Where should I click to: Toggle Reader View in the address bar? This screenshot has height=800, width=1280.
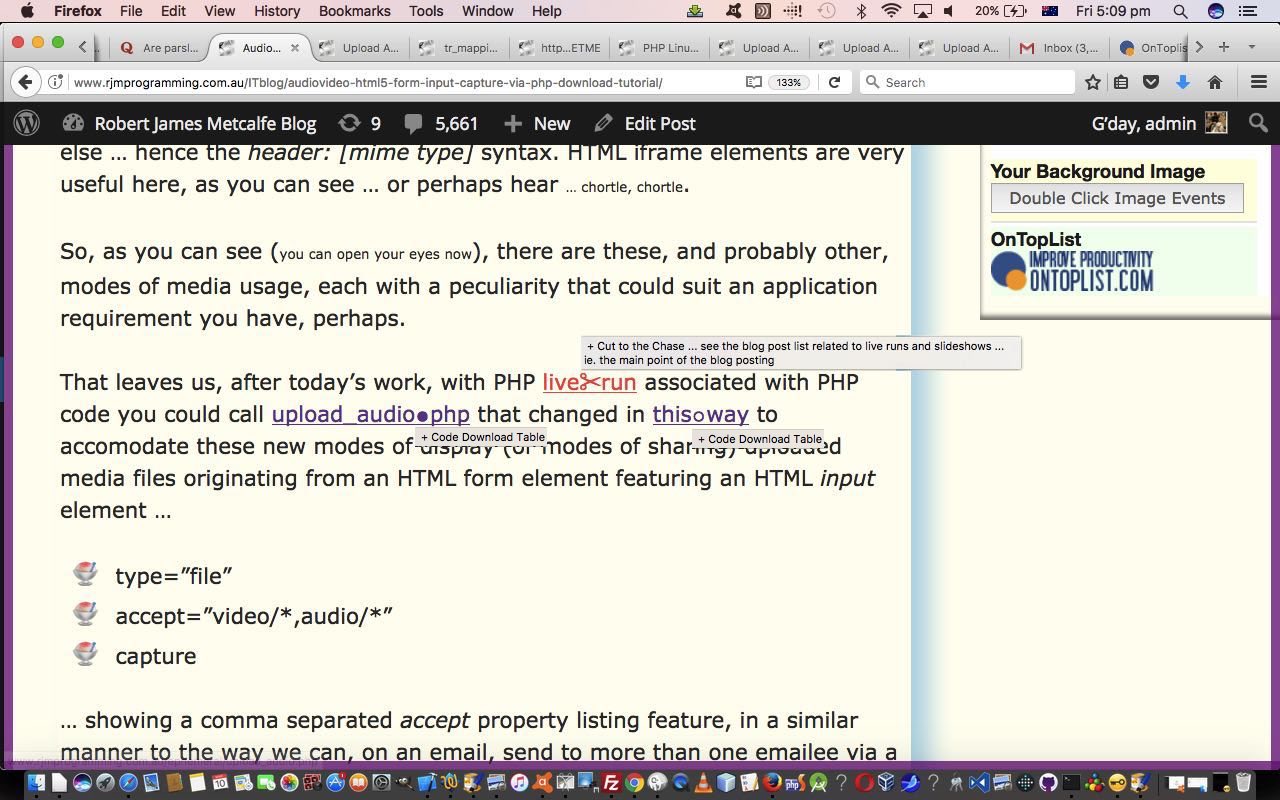click(x=754, y=82)
